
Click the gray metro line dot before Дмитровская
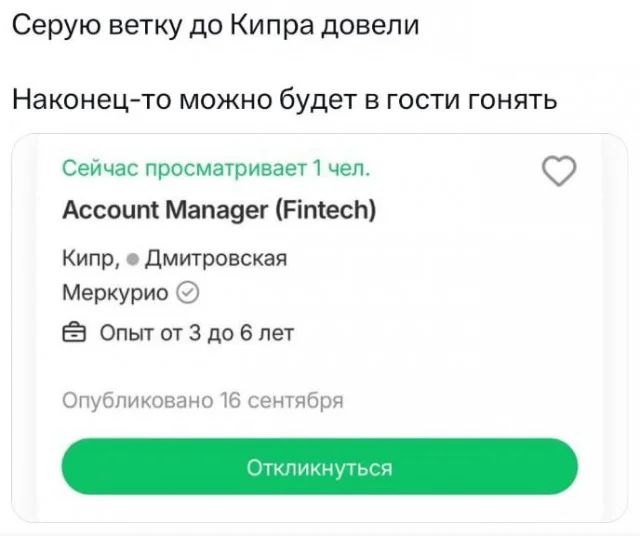click(x=133, y=259)
